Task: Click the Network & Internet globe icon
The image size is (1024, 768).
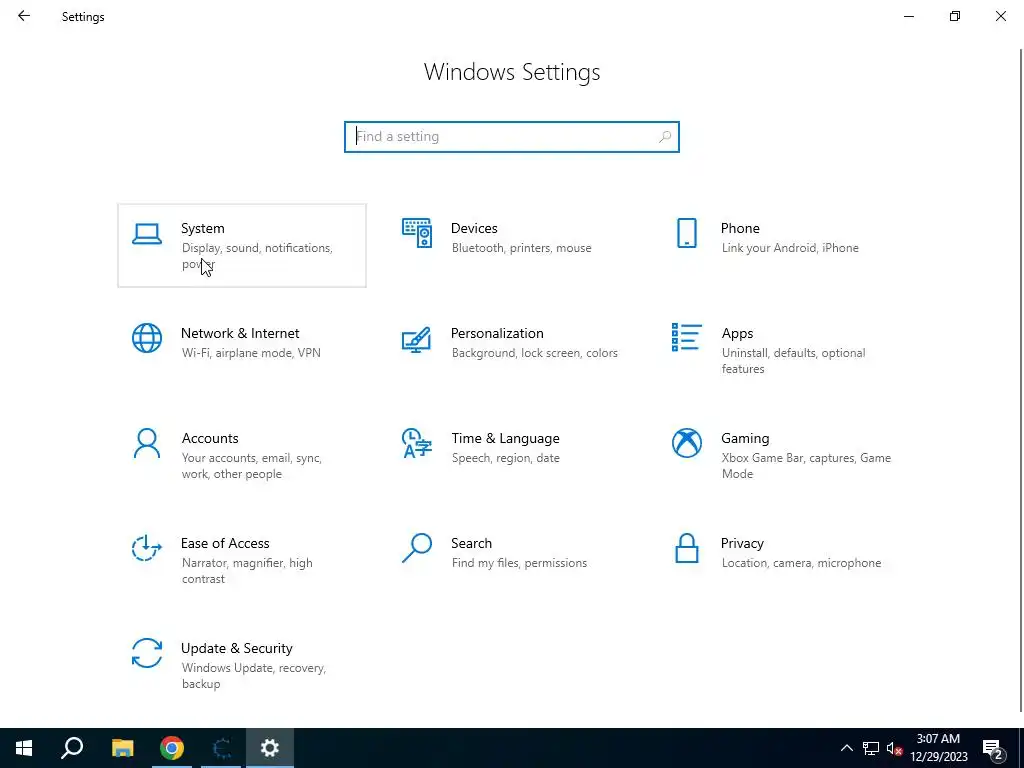Action: (146, 338)
